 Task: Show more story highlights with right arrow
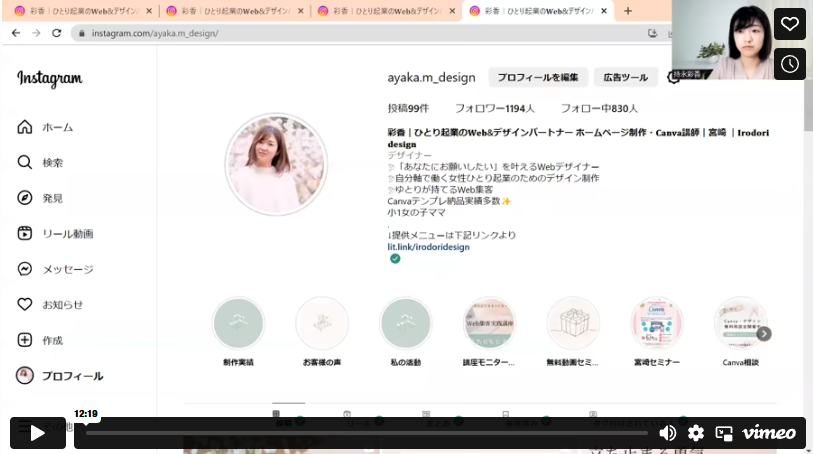click(763, 334)
